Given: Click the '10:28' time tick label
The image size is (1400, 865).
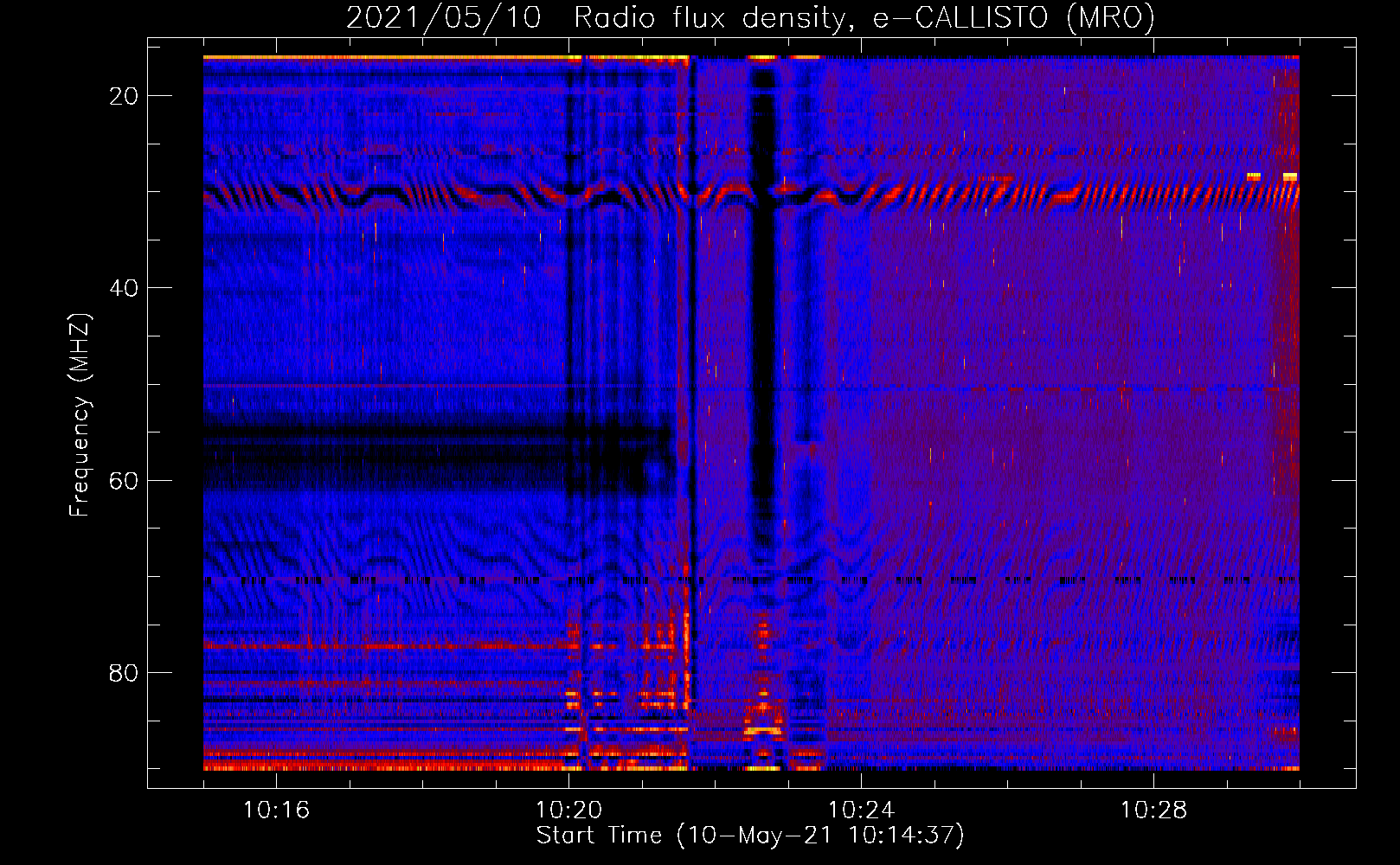Looking at the screenshot, I should 1153,811.
